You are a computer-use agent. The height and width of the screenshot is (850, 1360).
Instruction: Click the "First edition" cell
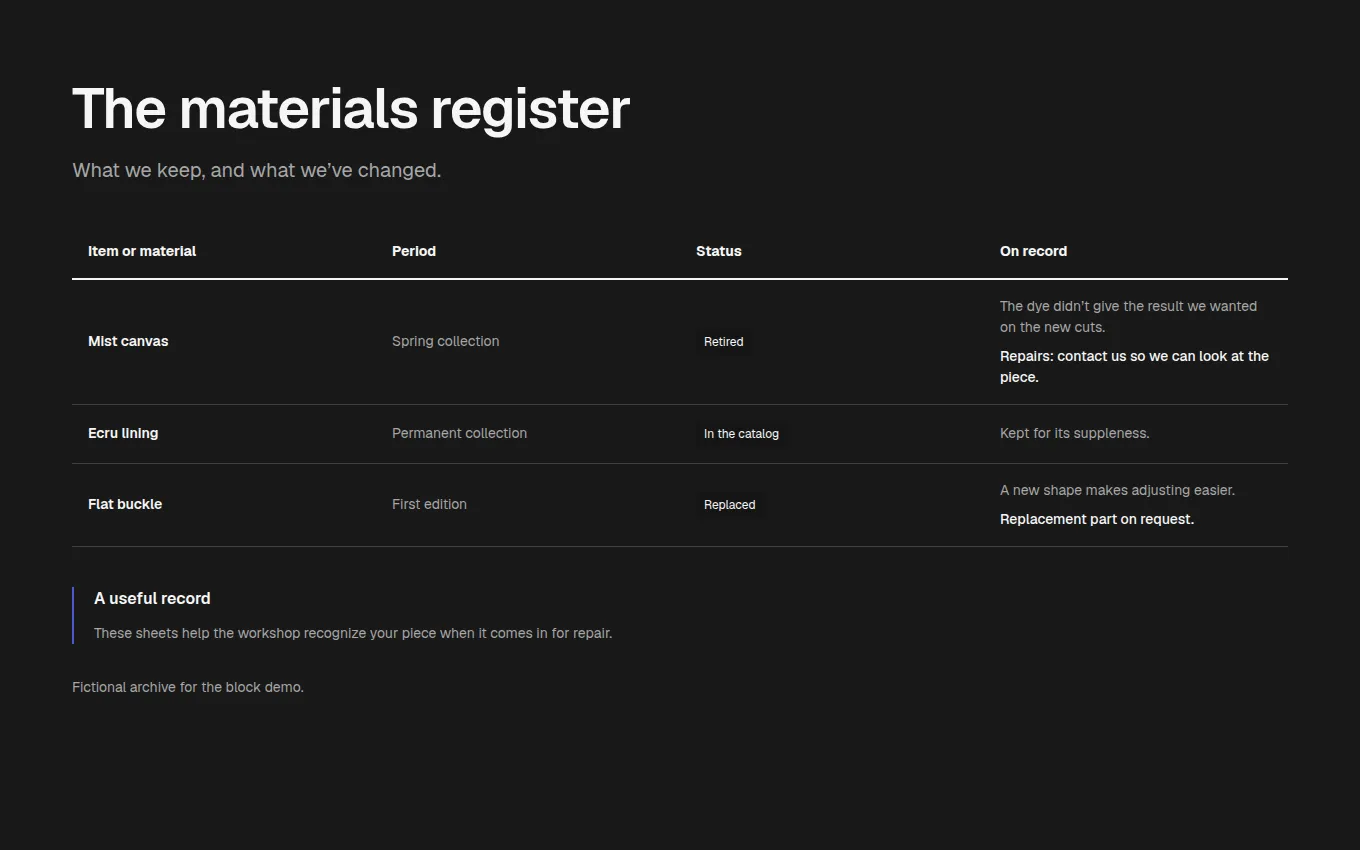pyautogui.click(x=429, y=504)
